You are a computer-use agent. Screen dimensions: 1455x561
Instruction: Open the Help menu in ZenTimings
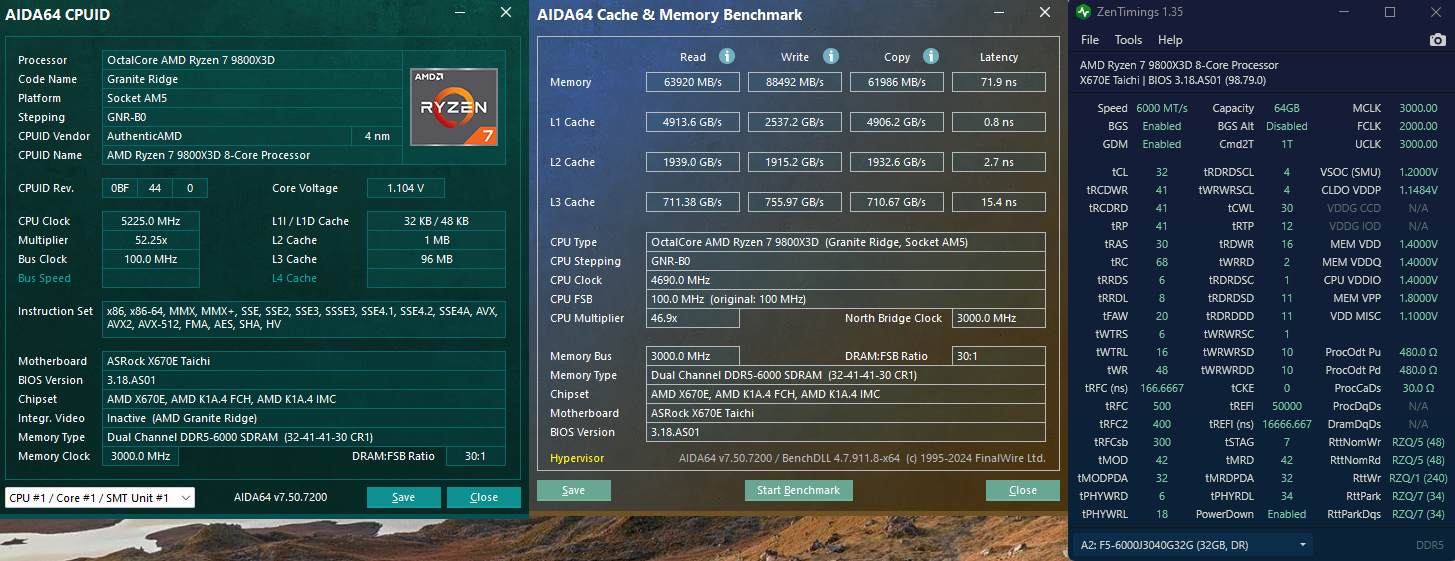(1170, 40)
